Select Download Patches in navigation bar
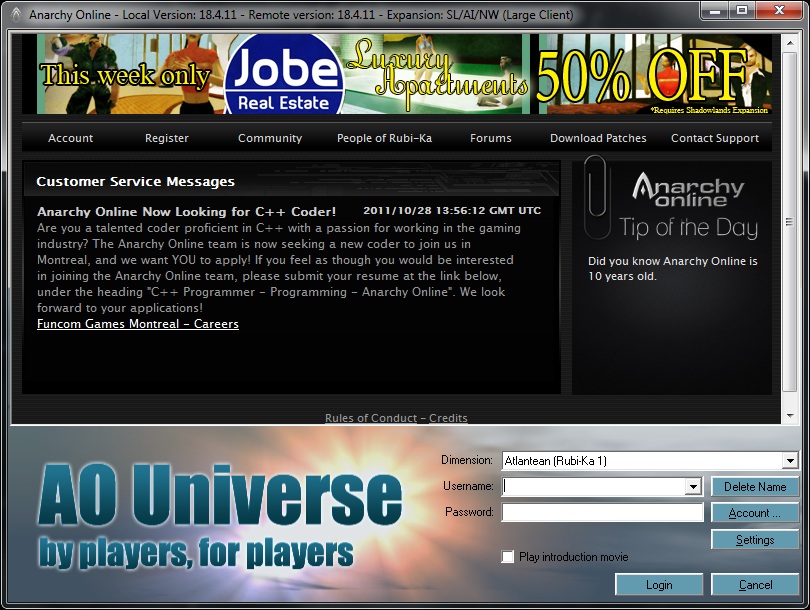810x610 pixels. tap(598, 138)
